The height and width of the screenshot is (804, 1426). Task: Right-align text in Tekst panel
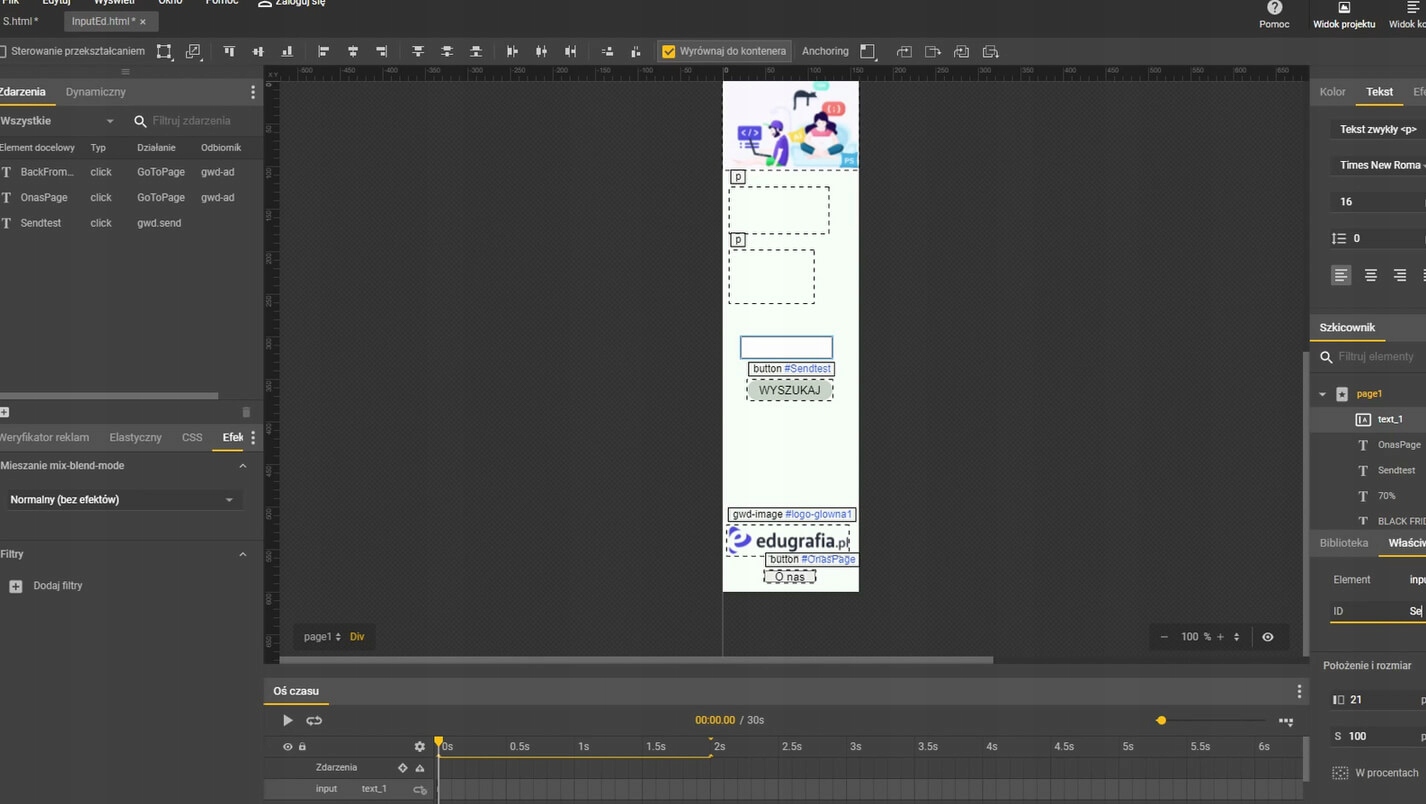click(1399, 275)
